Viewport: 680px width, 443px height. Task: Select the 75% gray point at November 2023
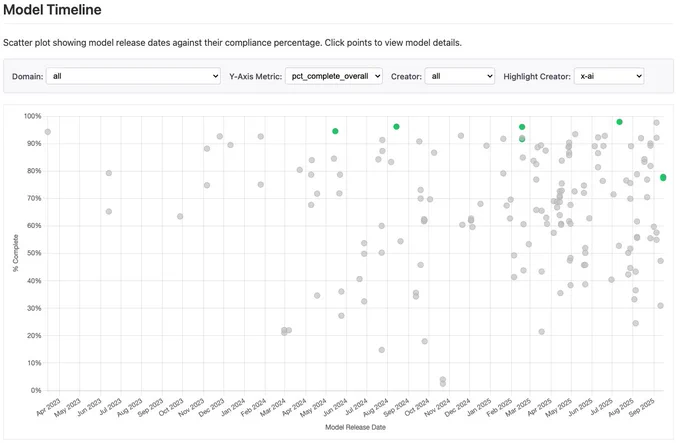click(x=207, y=185)
